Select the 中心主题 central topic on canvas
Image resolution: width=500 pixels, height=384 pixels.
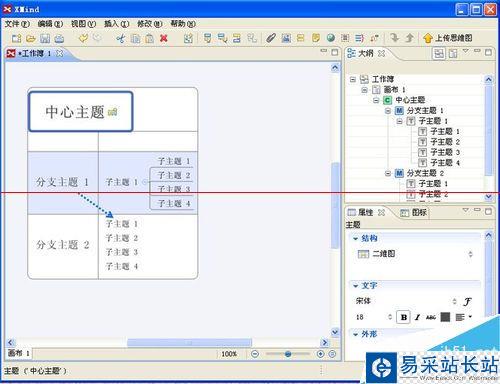click(x=81, y=112)
